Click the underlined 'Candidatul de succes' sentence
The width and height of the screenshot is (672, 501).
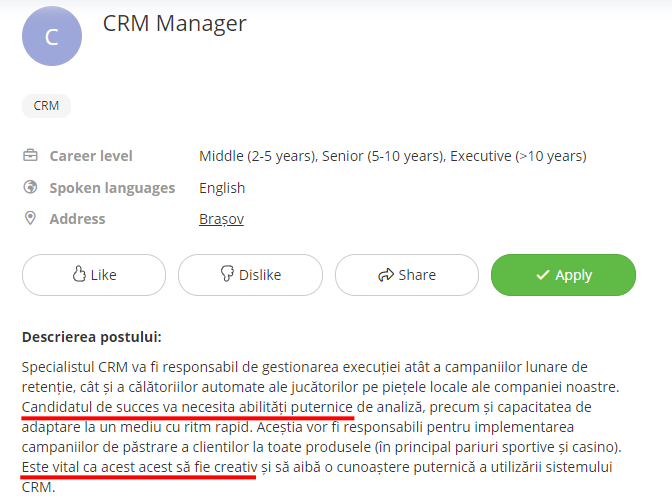click(187, 406)
